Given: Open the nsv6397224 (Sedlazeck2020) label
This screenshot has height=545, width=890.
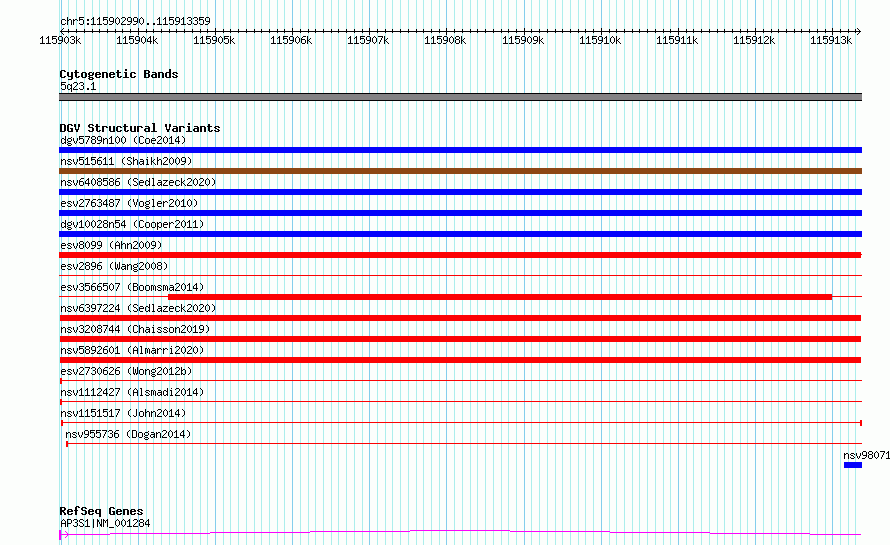Looking at the screenshot, I should [138, 308].
